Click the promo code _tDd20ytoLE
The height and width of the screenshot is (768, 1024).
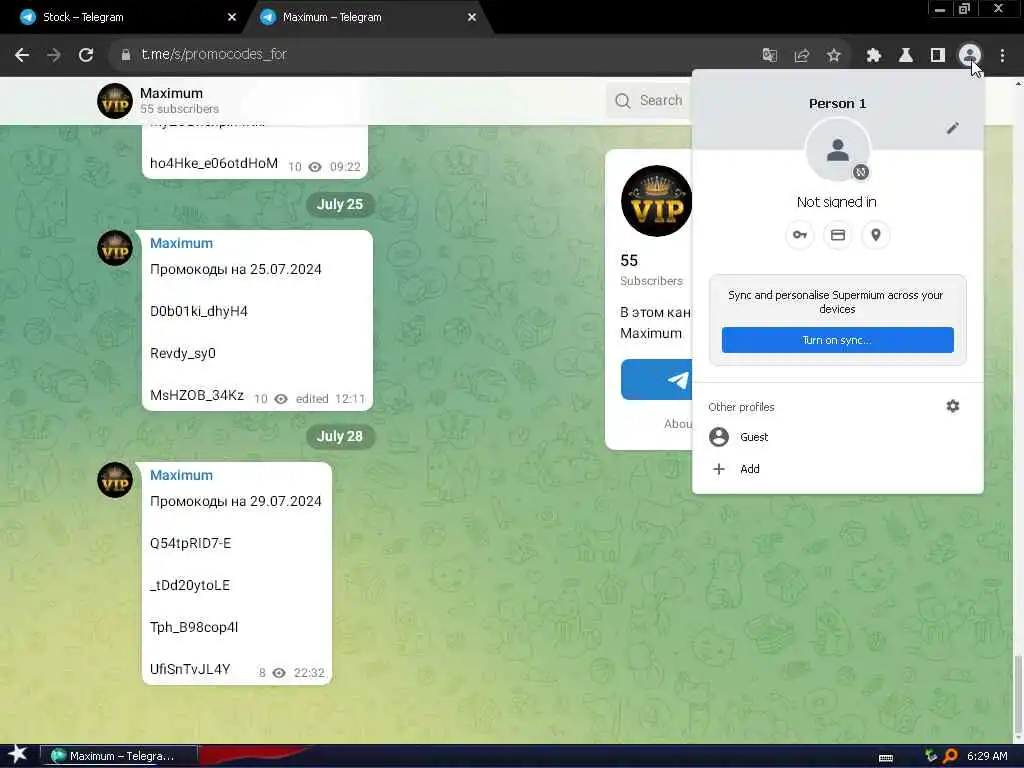(x=189, y=585)
